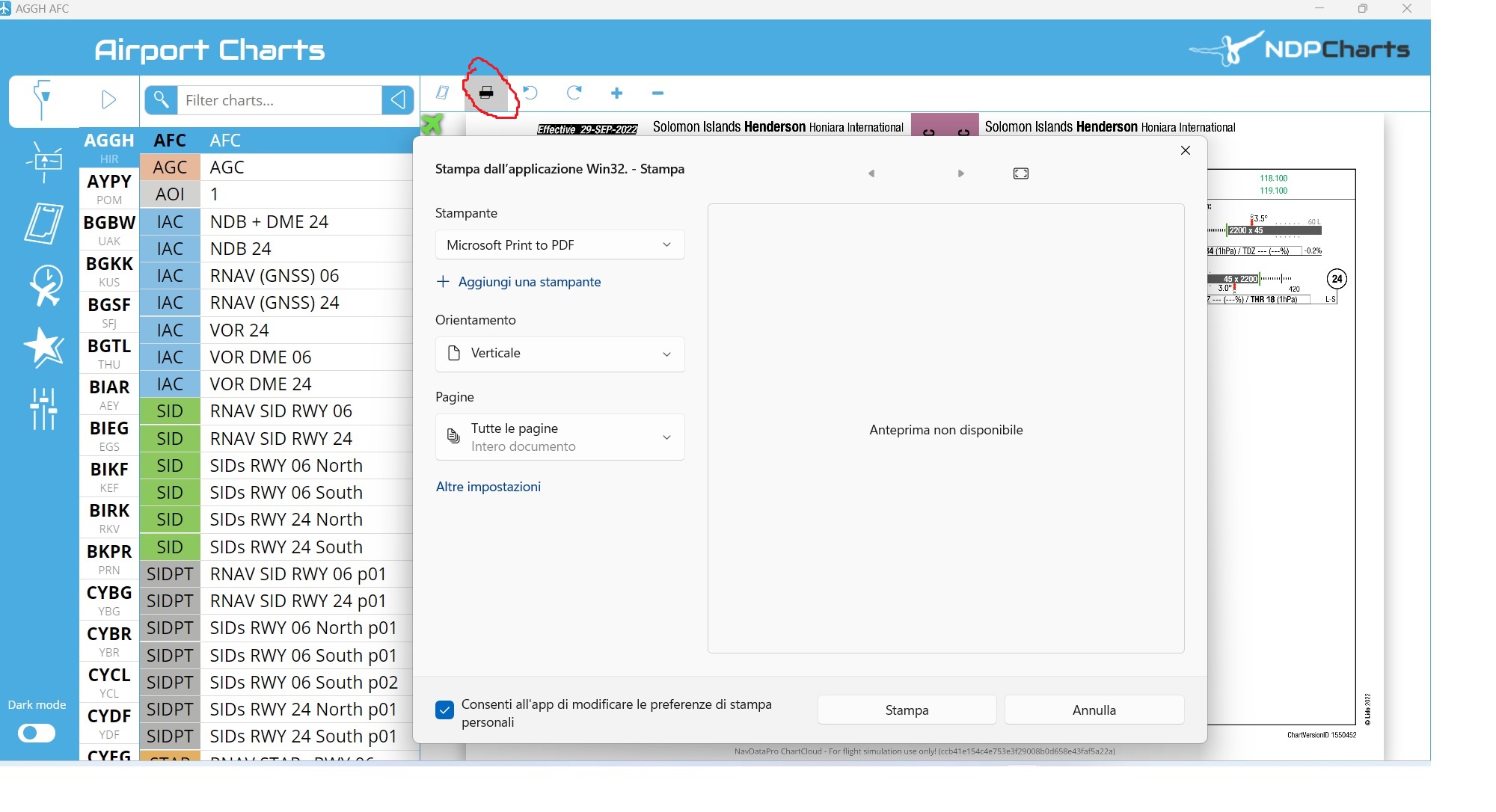Screen dimensions: 1496x812
Task: Toggle fullscreen print preview icon
Action: pyautogui.click(x=1020, y=173)
